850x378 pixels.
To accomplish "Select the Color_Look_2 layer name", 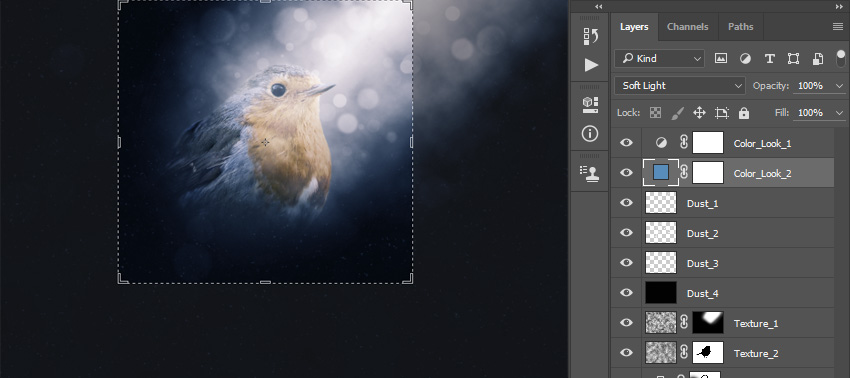I will point(762,174).
